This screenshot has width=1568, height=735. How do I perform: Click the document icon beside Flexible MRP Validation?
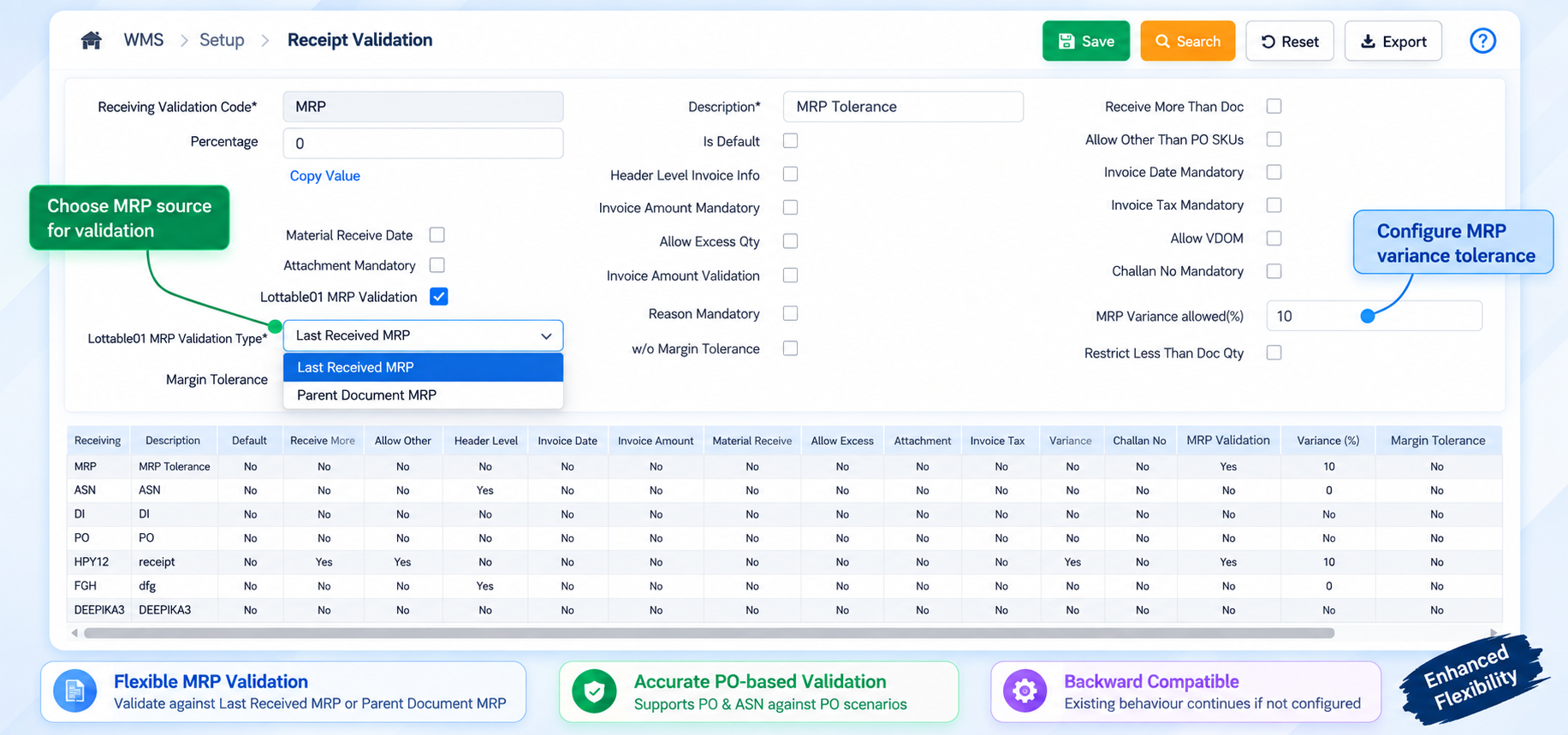(75, 691)
